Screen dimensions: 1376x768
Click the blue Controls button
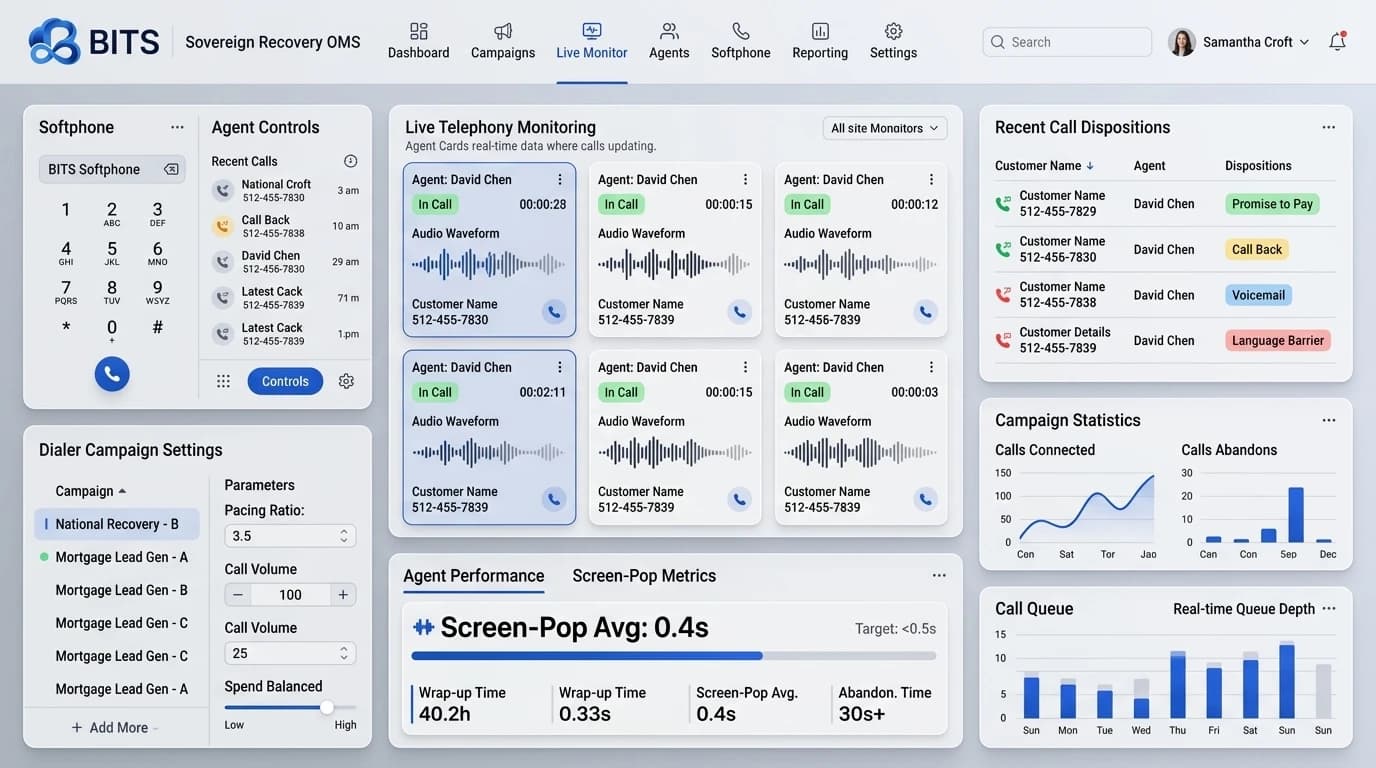tap(285, 381)
